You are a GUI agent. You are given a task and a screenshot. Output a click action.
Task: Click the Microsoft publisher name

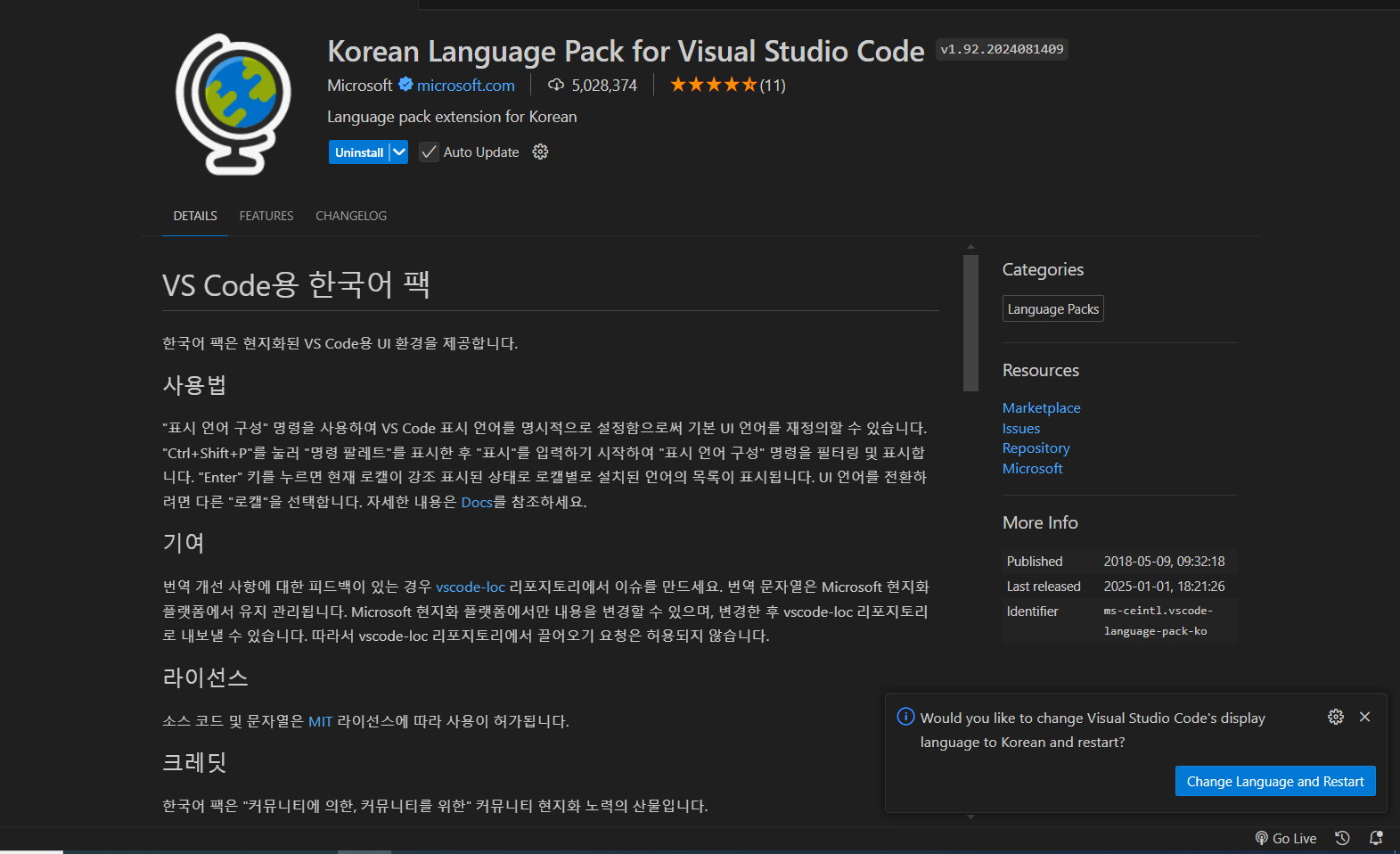[359, 86]
